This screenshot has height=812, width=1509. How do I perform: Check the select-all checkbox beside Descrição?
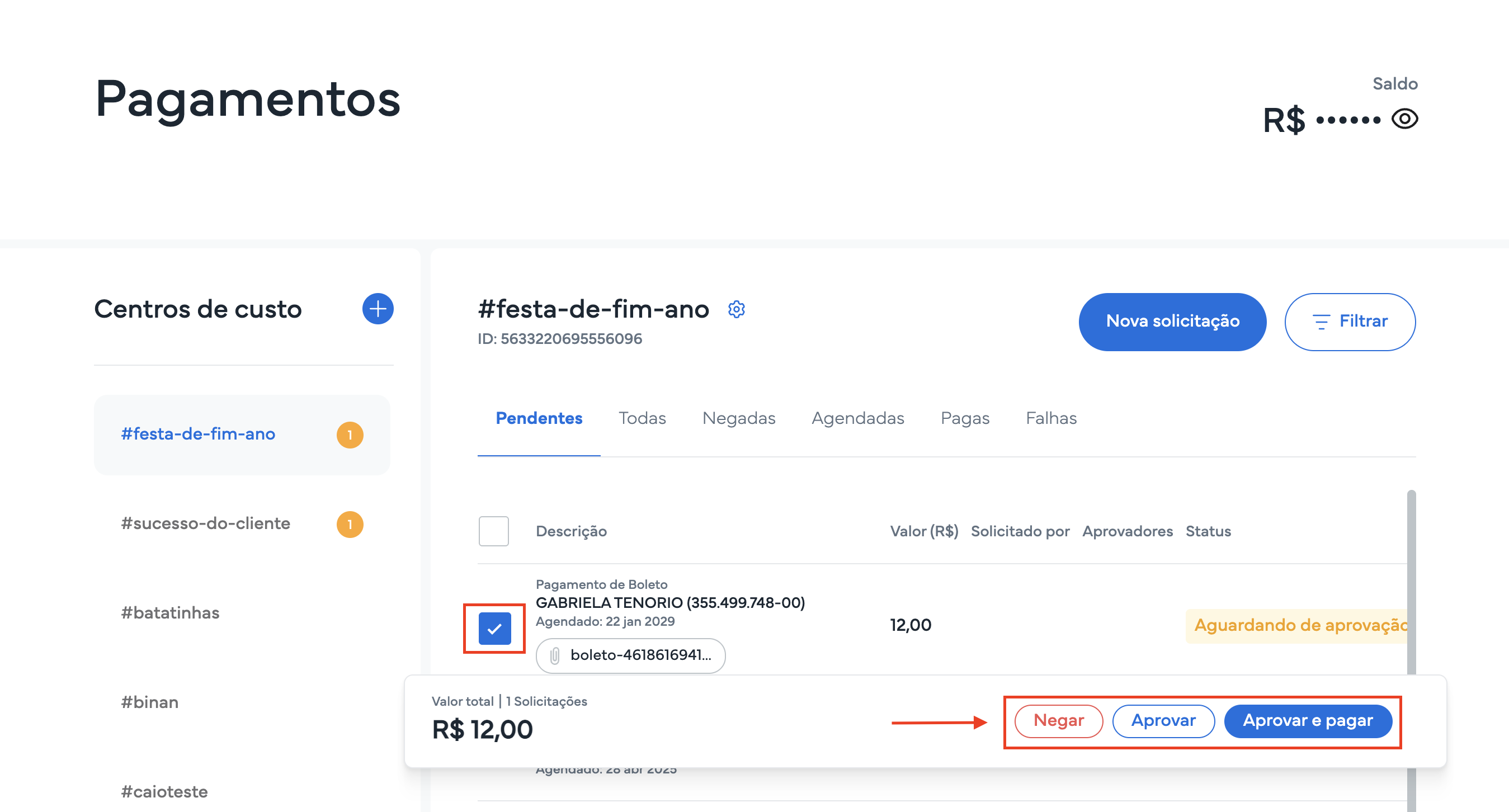pyautogui.click(x=493, y=531)
